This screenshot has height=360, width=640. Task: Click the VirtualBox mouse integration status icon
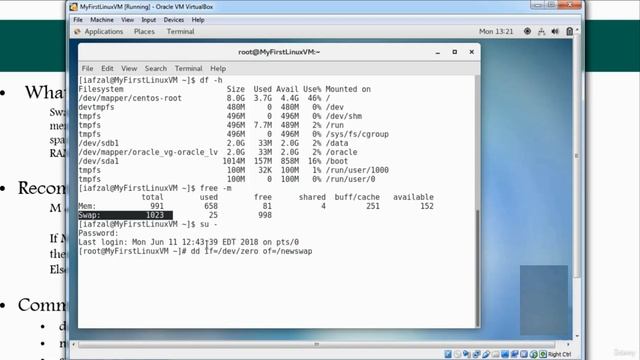click(533, 354)
